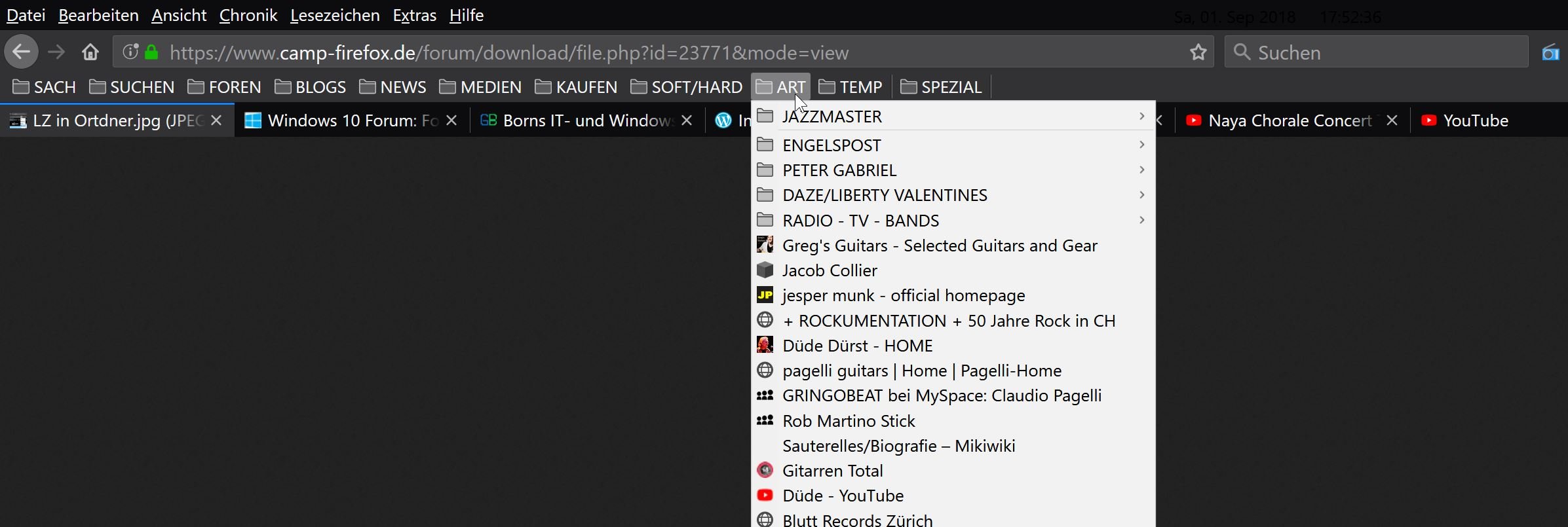
Task: Click the globe icon beside pagelli guitars
Action: coord(765,370)
